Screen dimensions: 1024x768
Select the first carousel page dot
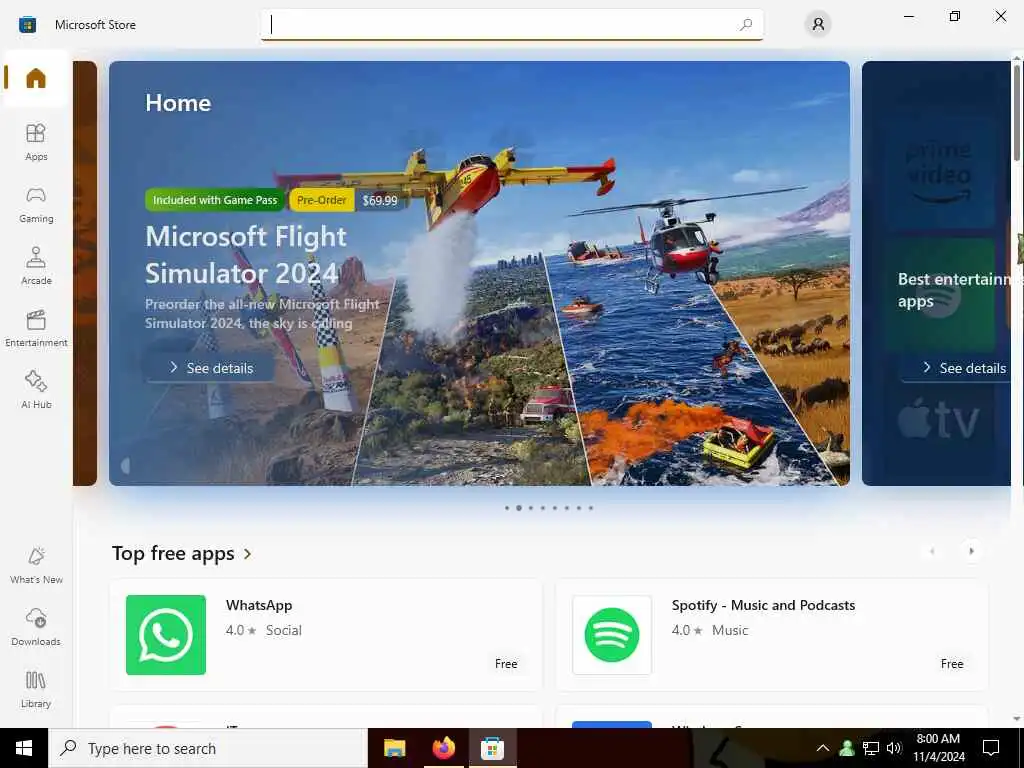tap(507, 508)
